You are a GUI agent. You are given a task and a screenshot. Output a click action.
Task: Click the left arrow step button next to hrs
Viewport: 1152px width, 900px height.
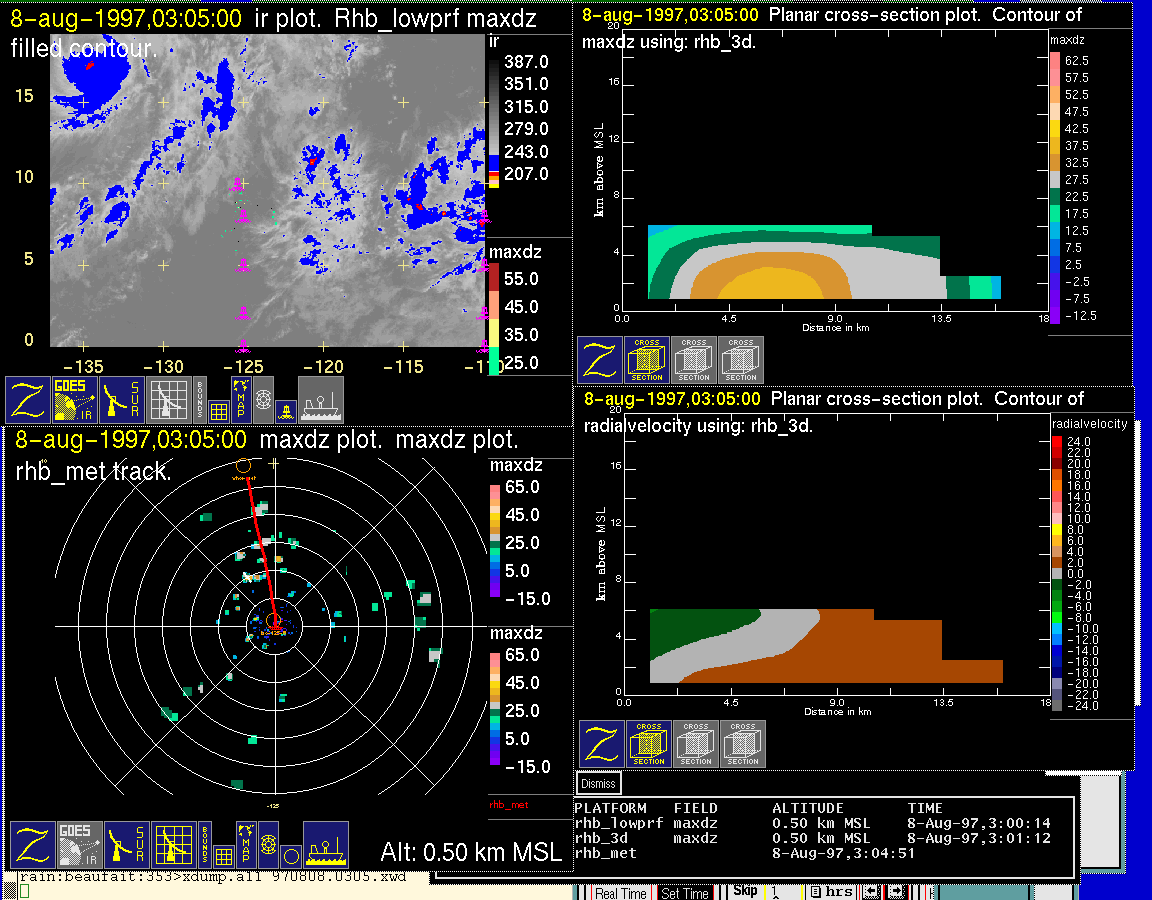click(872, 892)
